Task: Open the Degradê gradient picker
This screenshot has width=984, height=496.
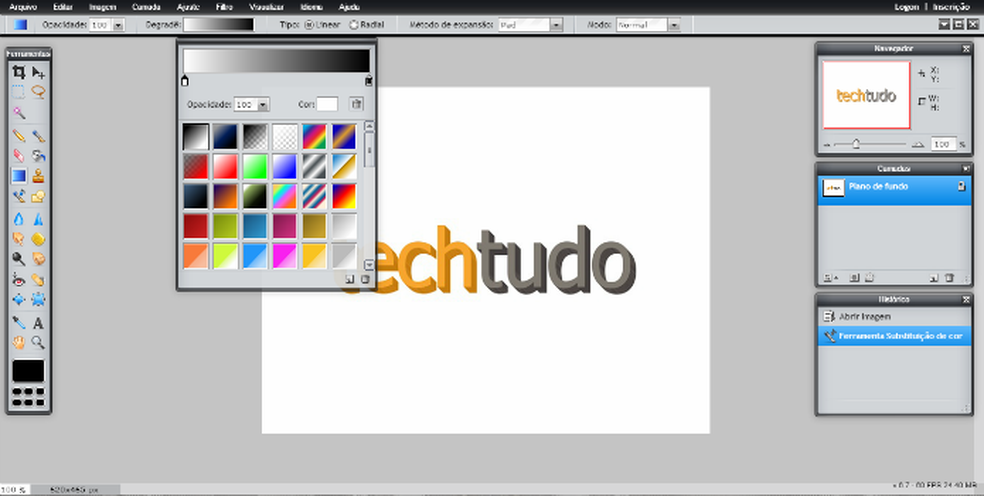Action: 218,24
